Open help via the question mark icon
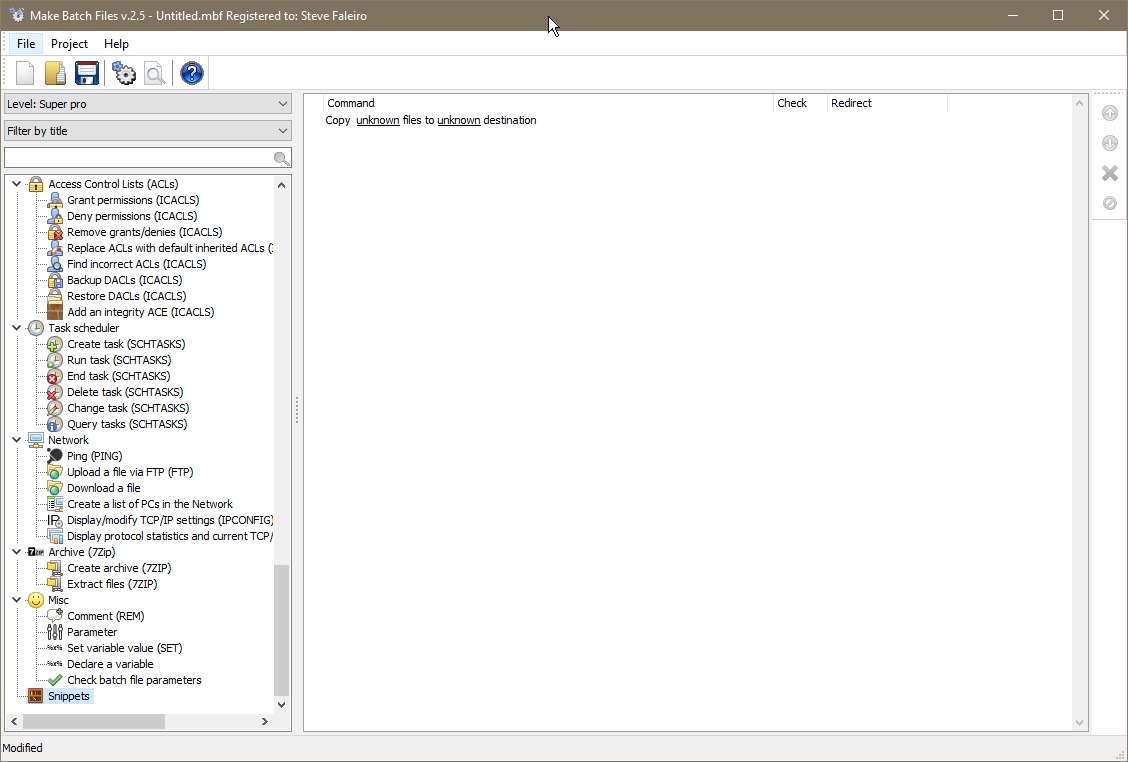 (191, 72)
